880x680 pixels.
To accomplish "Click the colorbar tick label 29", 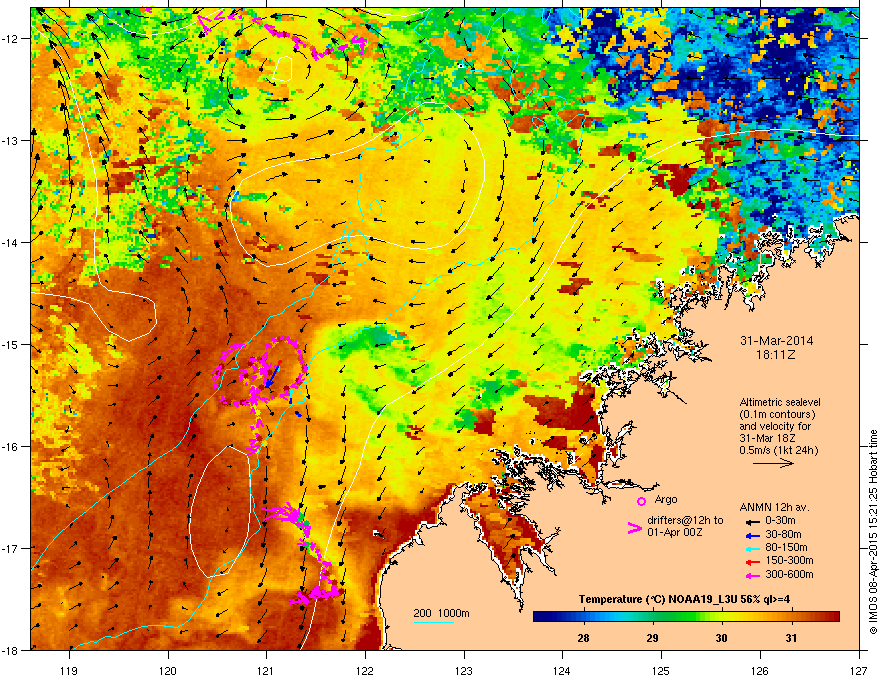I will coord(652,638).
